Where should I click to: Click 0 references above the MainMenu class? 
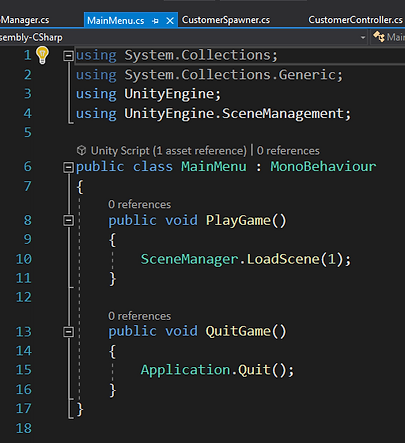pyautogui.click(x=288, y=151)
